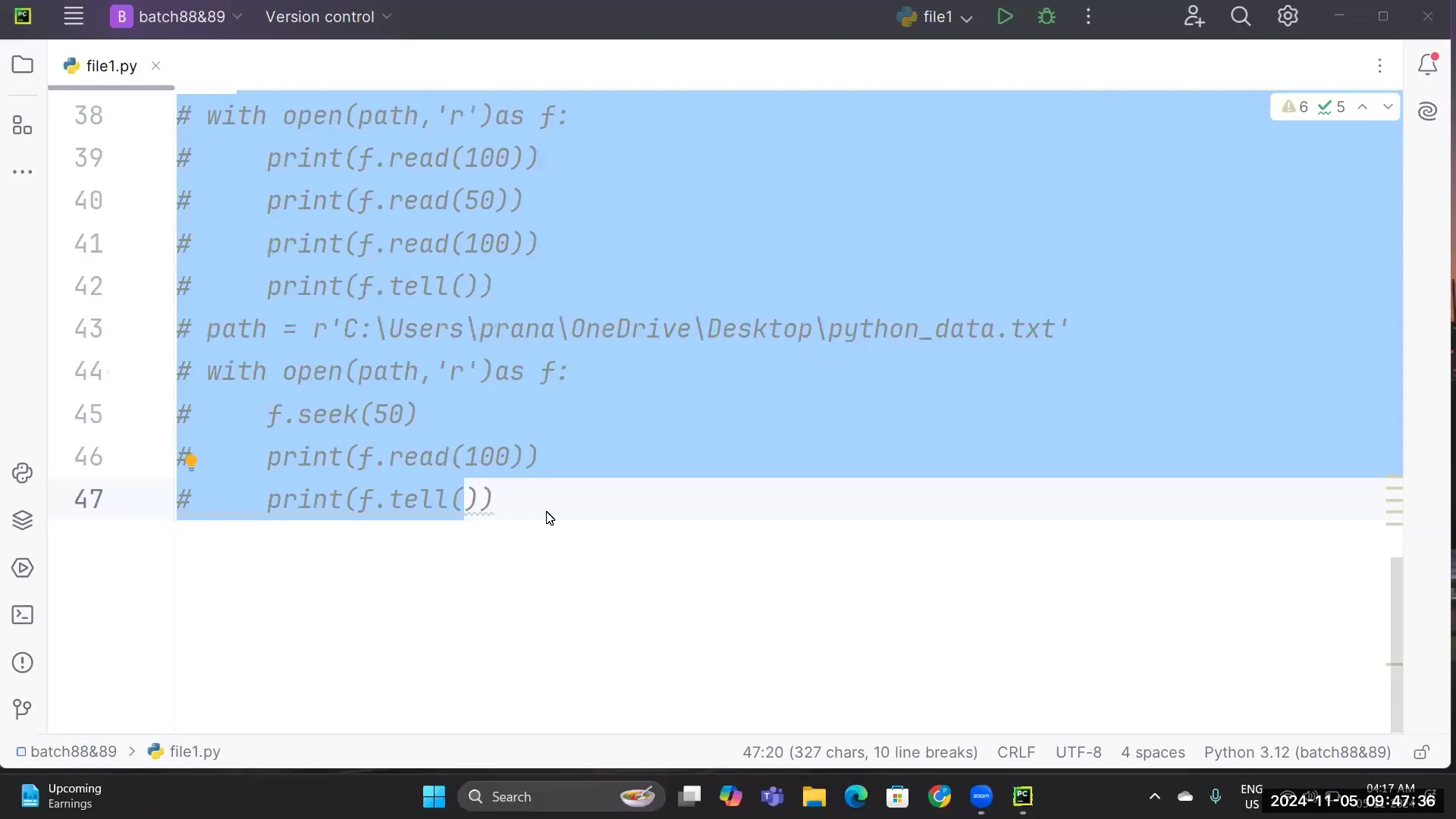The height and width of the screenshot is (819, 1456).
Task: Open the Services tool window
Action: pos(22,569)
